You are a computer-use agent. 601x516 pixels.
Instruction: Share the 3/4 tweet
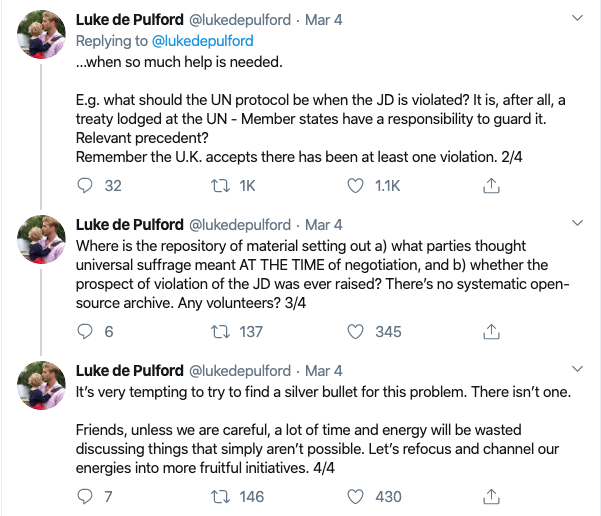pyautogui.click(x=491, y=332)
